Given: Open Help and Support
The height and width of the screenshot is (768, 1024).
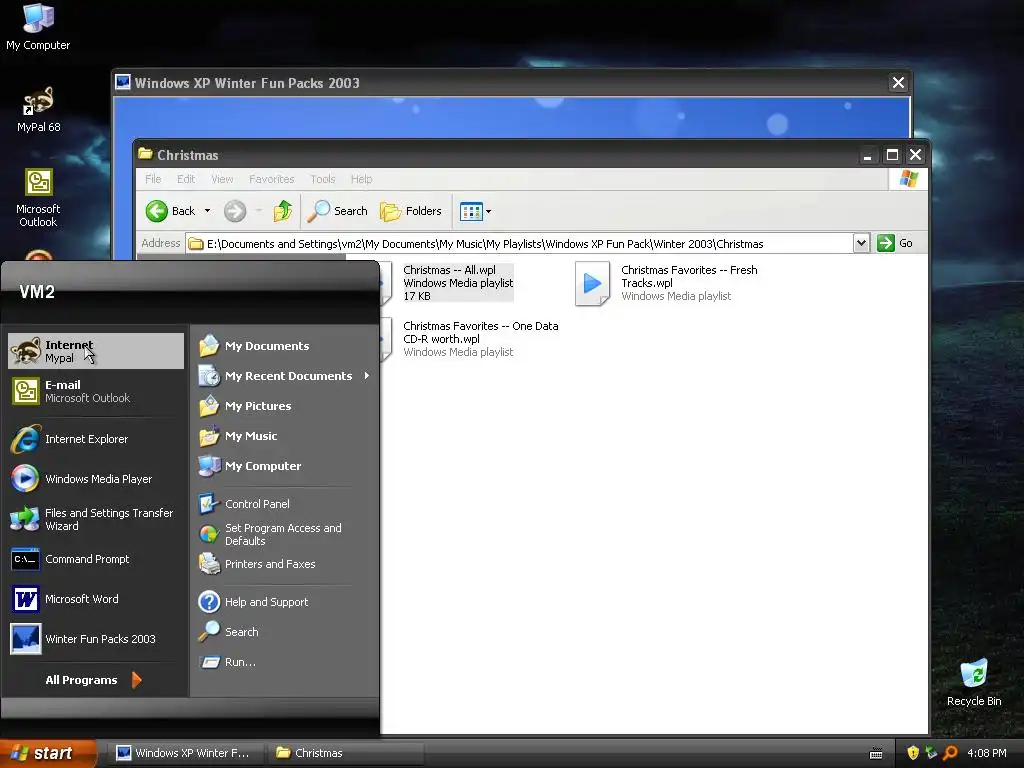Looking at the screenshot, I should (x=285, y=601).
